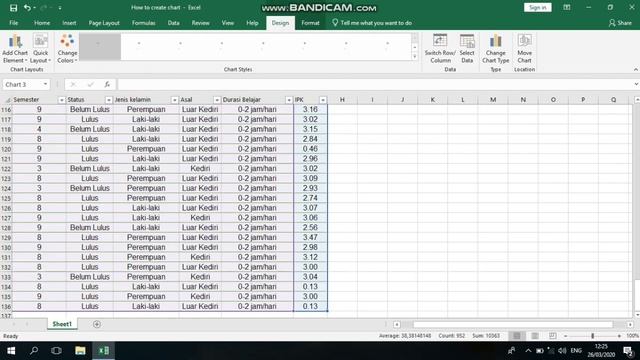Open Status column filter dropdown
The width and height of the screenshot is (640, 360).
click(109, 100)
